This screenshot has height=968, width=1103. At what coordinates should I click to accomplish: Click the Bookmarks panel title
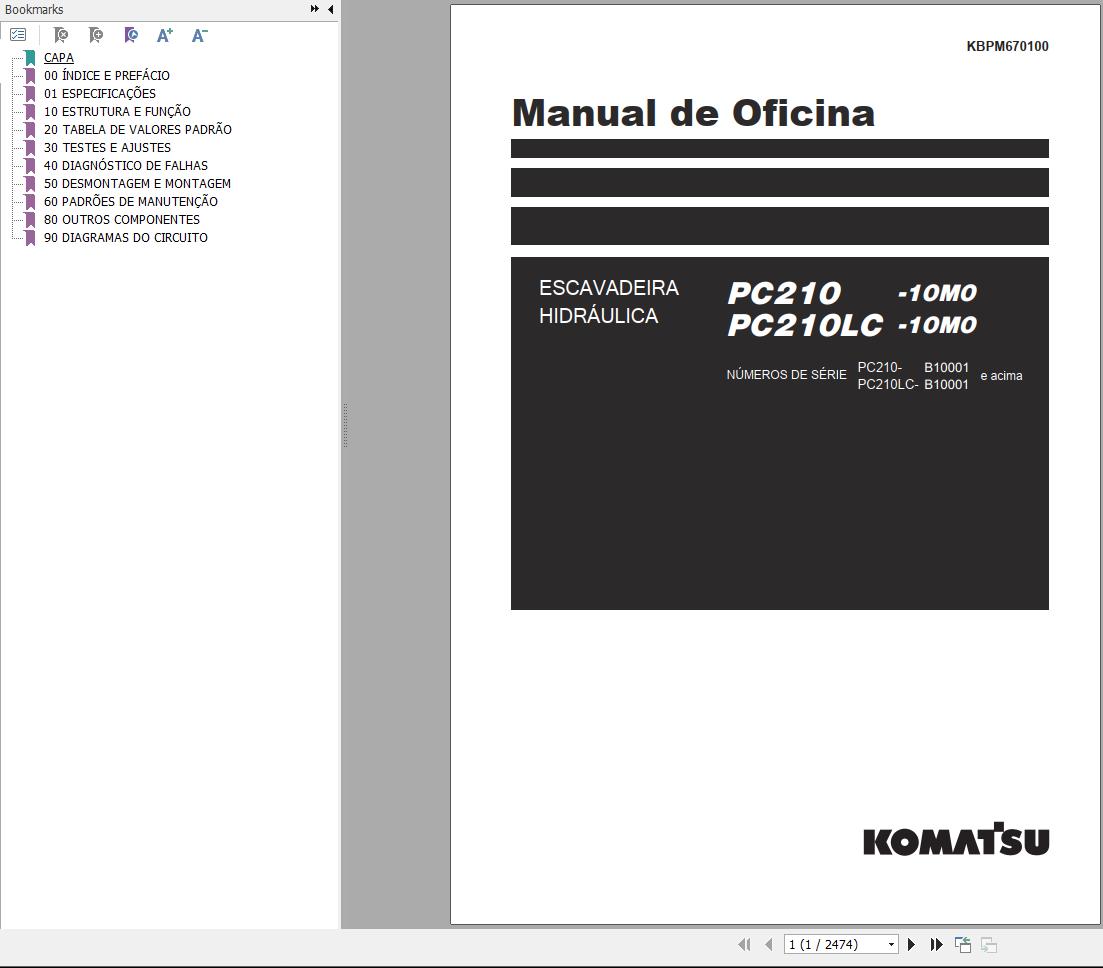tap(34, 9)
